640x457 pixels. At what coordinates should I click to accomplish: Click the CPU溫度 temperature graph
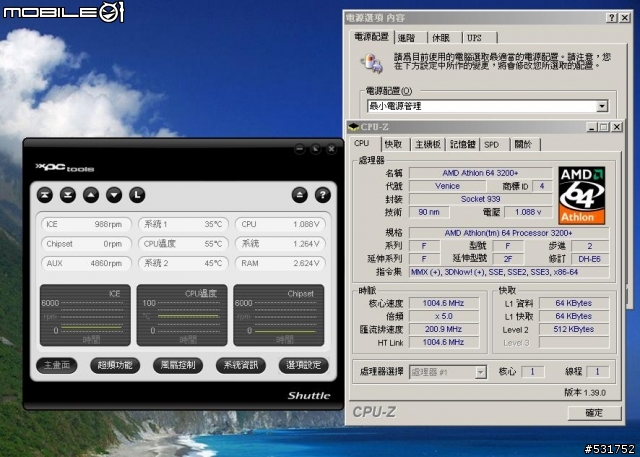pos(182,315)
